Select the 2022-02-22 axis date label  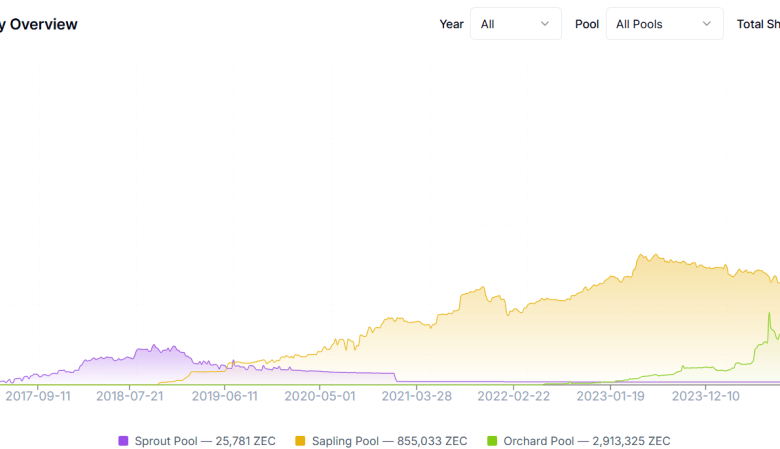pos(513,396)
